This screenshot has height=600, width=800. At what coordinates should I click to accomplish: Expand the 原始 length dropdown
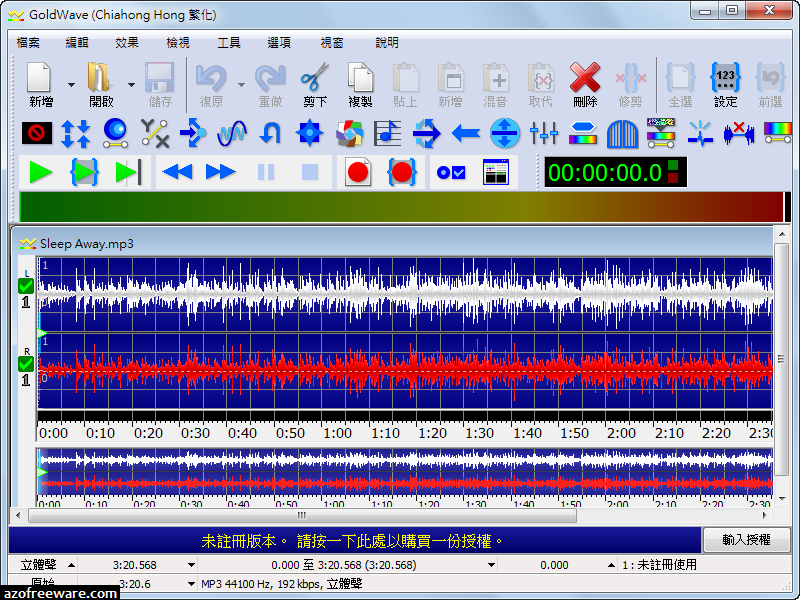[190, 583]
